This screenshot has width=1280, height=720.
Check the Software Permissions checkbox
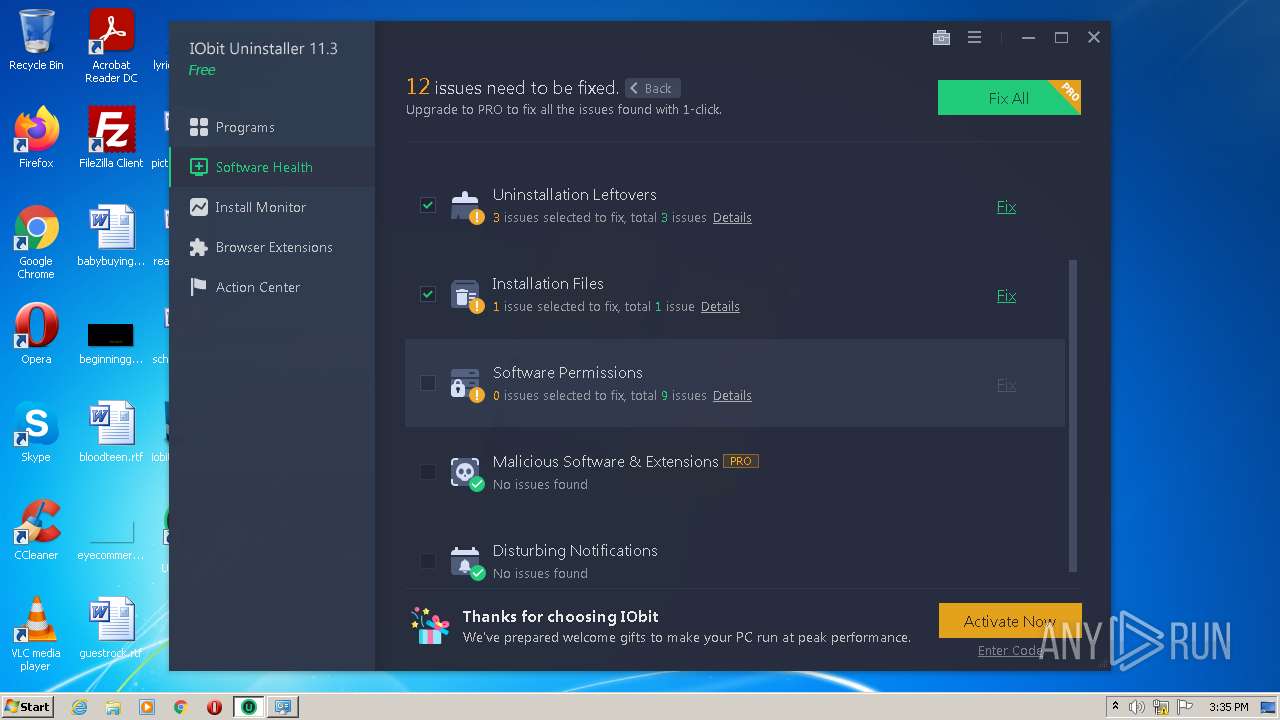coord(428,384)
